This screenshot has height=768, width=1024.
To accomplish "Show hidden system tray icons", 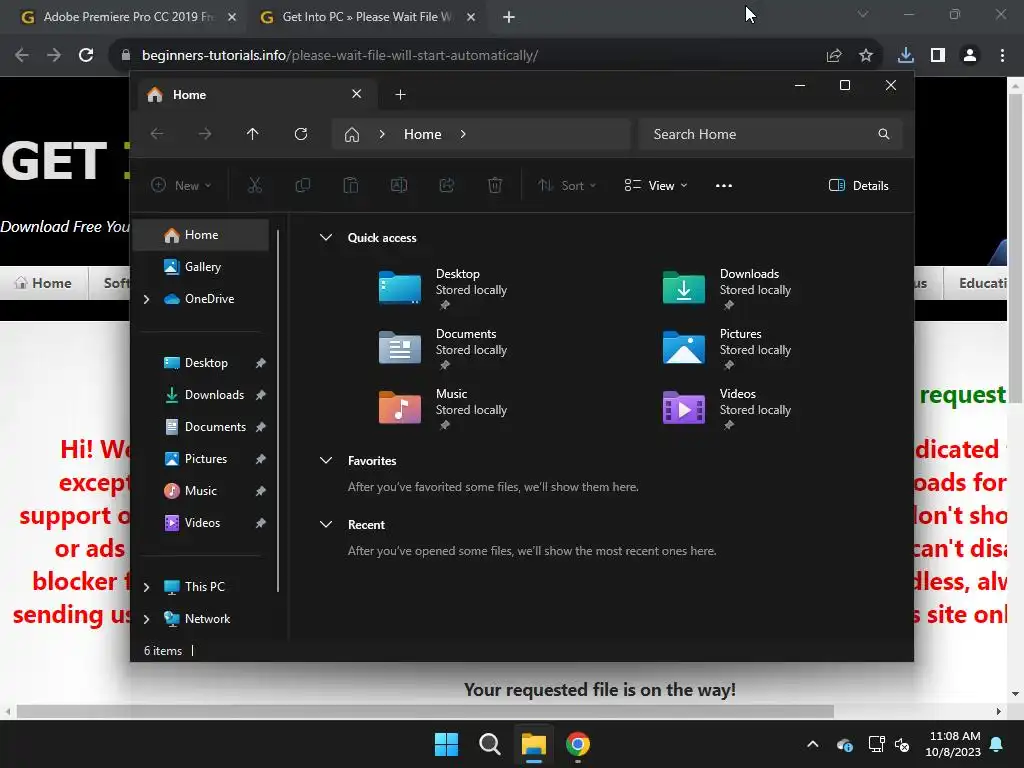I will (812, 744).
